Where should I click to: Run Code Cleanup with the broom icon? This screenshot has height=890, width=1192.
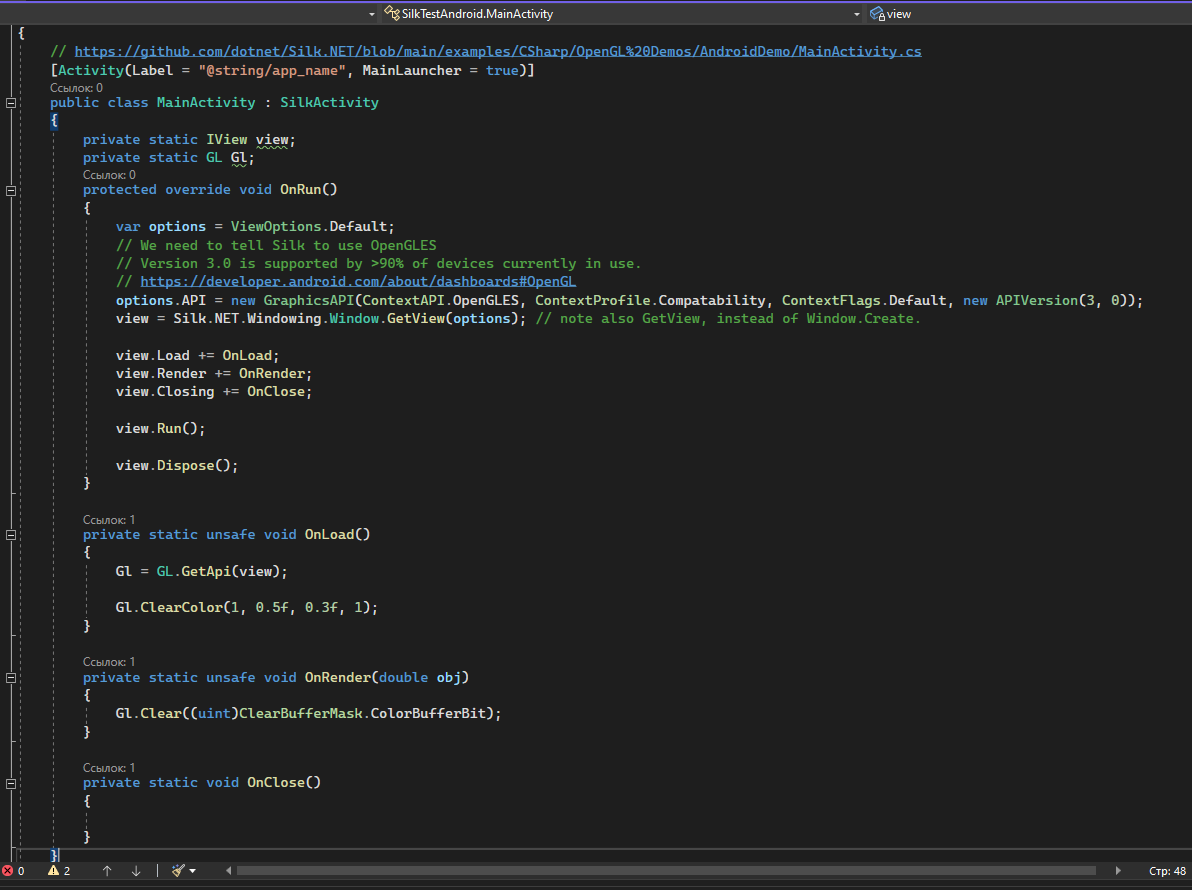point(176,871)
